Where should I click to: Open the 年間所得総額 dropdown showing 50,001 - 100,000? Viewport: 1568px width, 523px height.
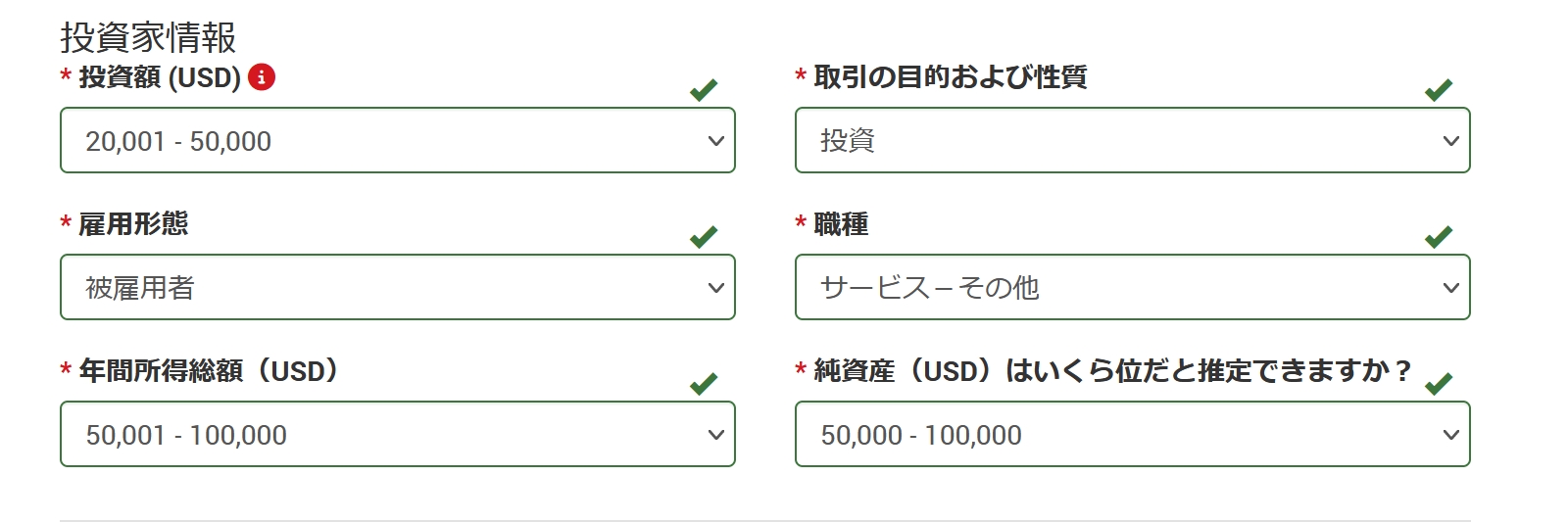point(398,434)
